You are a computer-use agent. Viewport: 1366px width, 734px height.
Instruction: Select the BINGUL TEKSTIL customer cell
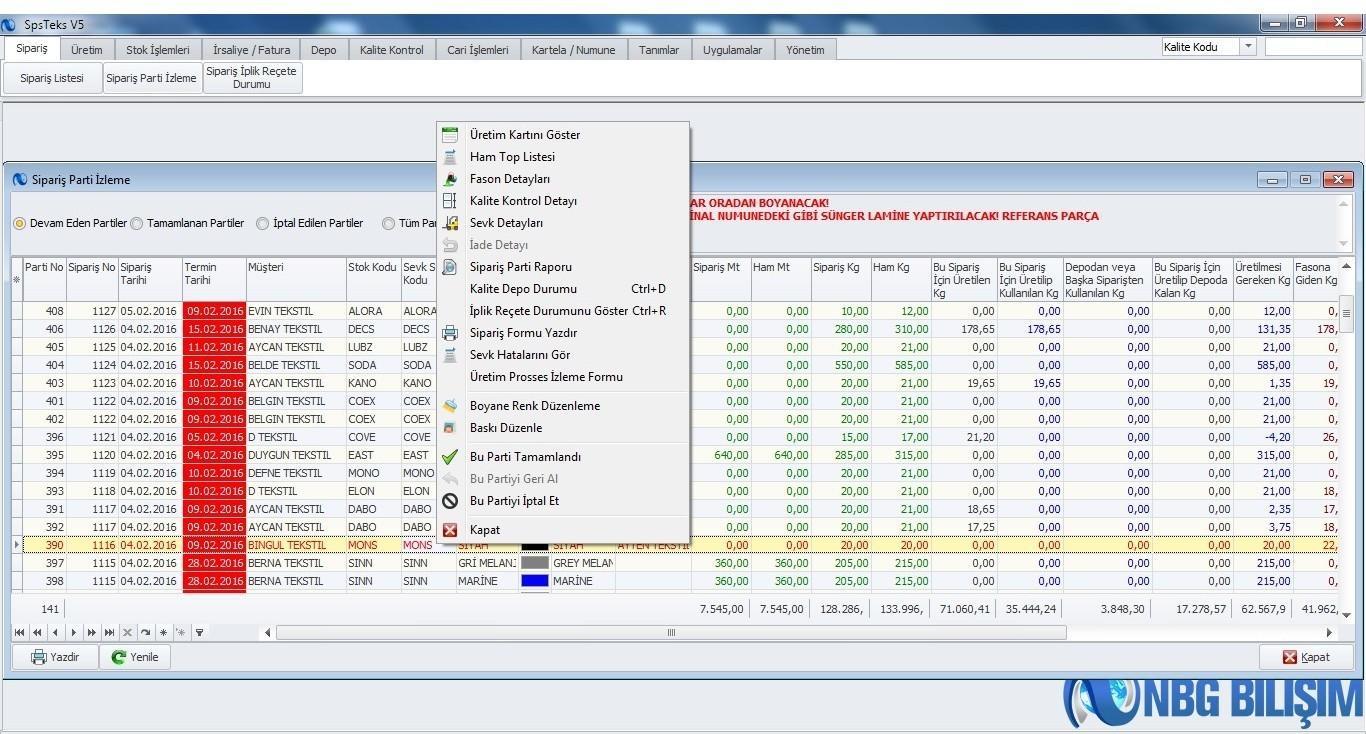(x=296, y=545)
